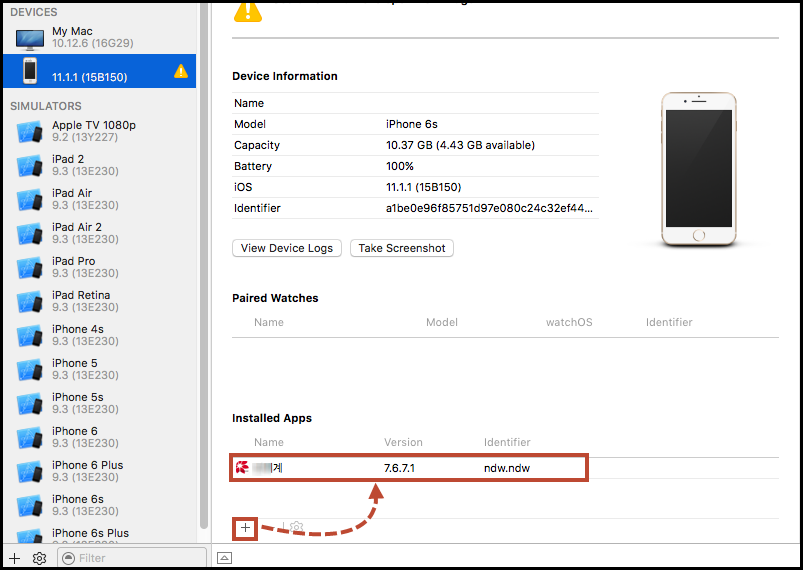
Task: Select the iPad Air simulator row
Action: pyautogui.click(x=99, y=199)
